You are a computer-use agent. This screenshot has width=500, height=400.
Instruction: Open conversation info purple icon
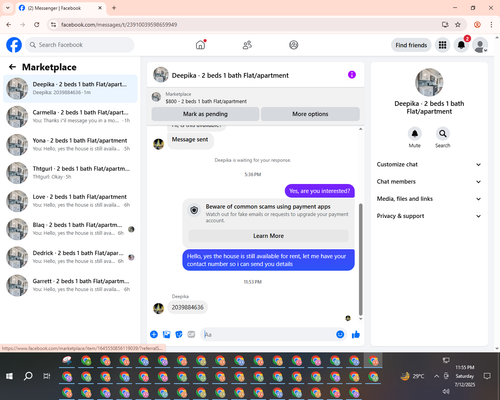click(x=352, y=75)
